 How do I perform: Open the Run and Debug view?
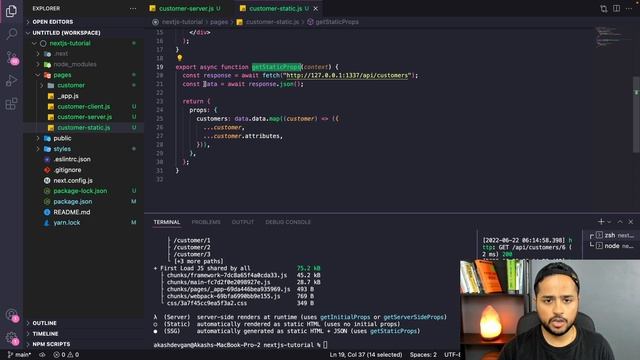[11, 80]
